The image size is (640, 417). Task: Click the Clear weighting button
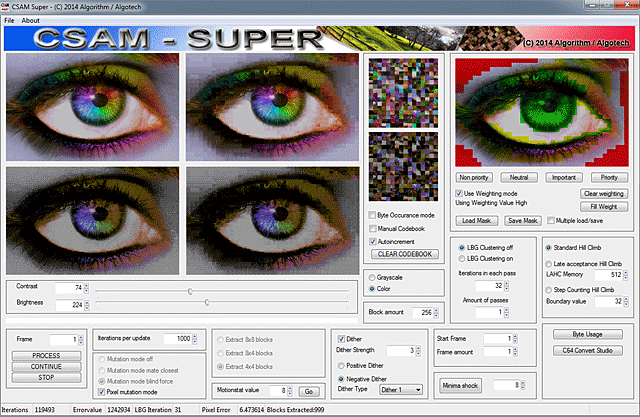pyautogui.click(x=604, y=193)
